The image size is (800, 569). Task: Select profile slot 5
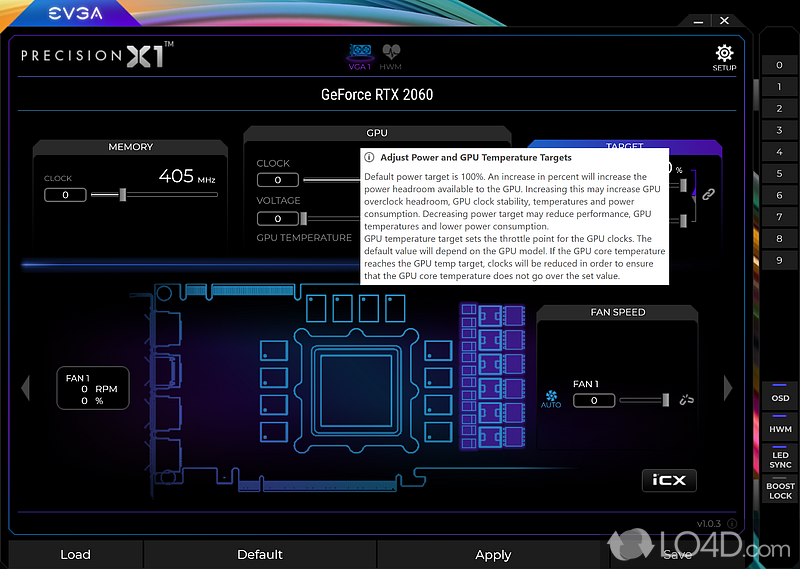[779, 174]
